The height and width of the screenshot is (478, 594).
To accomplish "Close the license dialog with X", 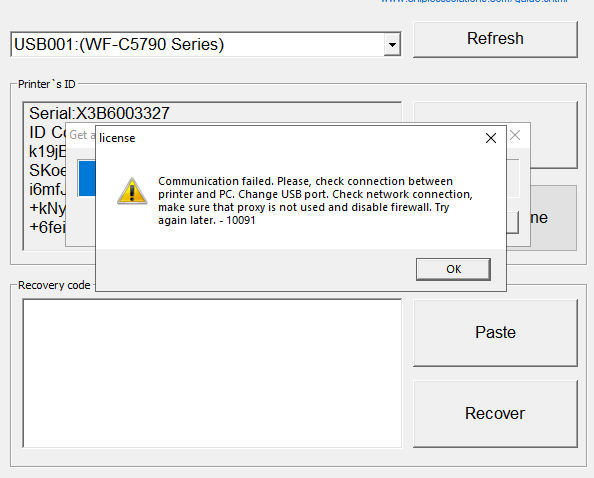I will (491, 138).
